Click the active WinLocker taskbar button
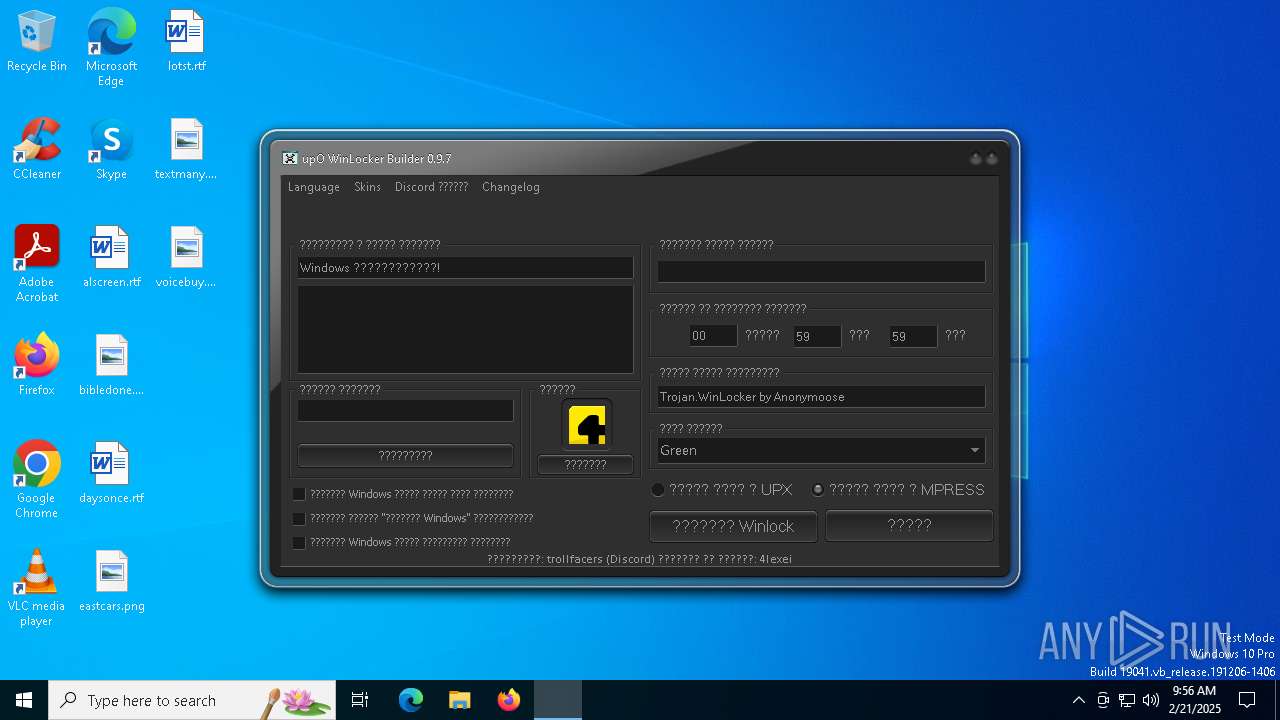 pyautogui.click(x=558, y=700)
